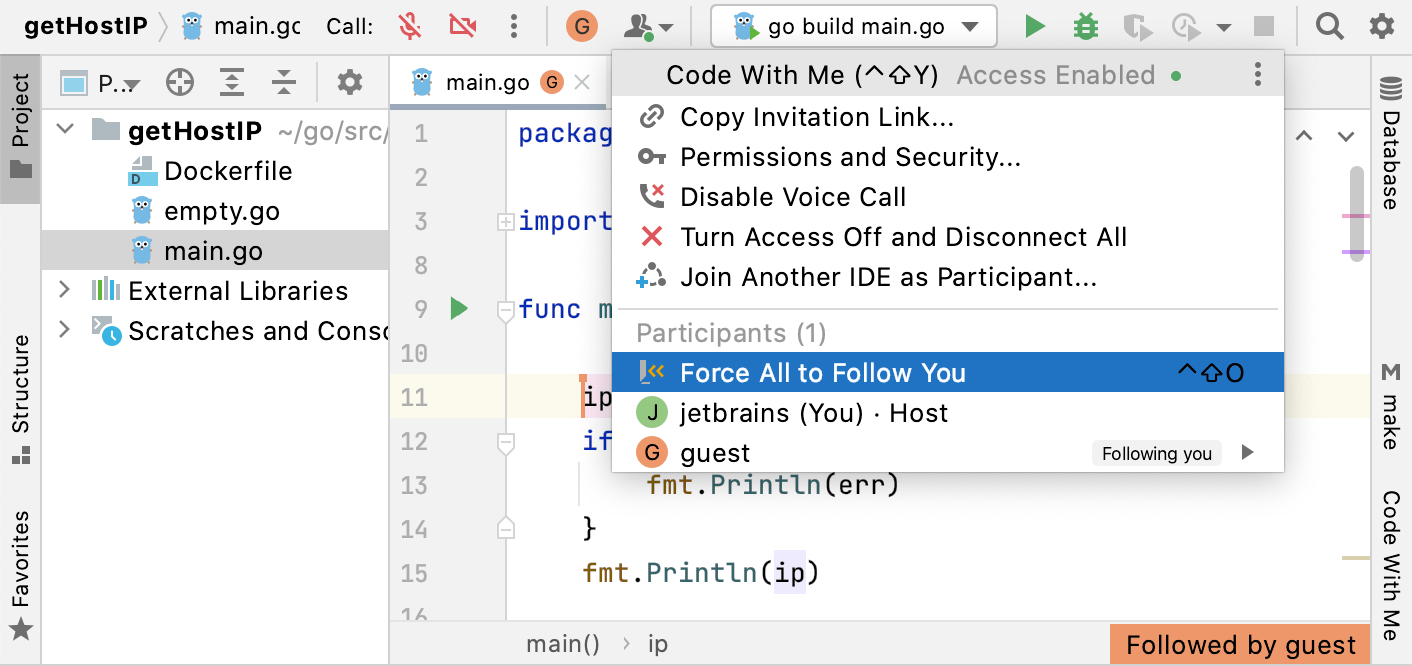Open IDE settings gear in top toolbar

tap(1381, 27)
